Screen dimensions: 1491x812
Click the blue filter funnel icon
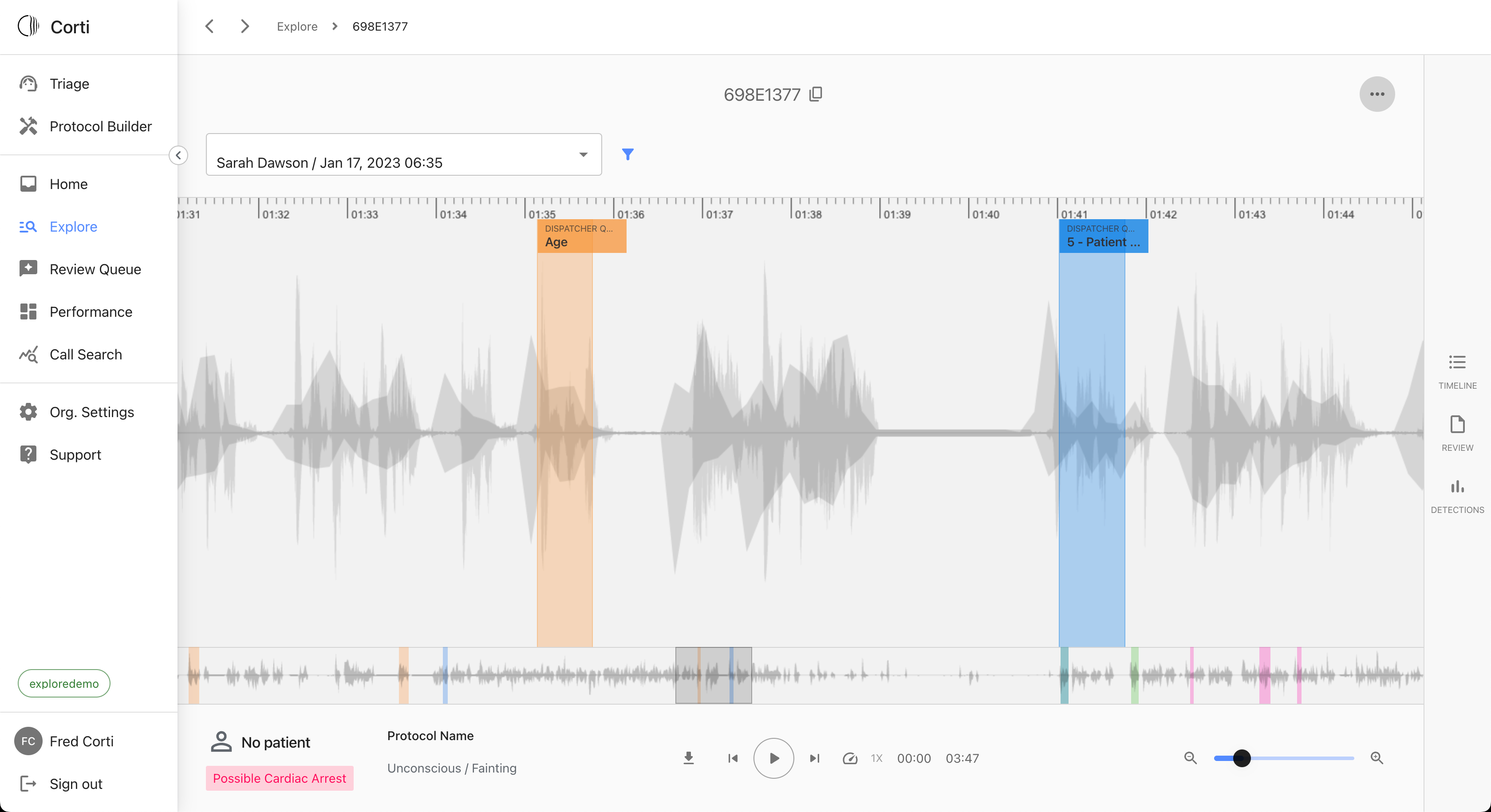(x=627, y=154)
